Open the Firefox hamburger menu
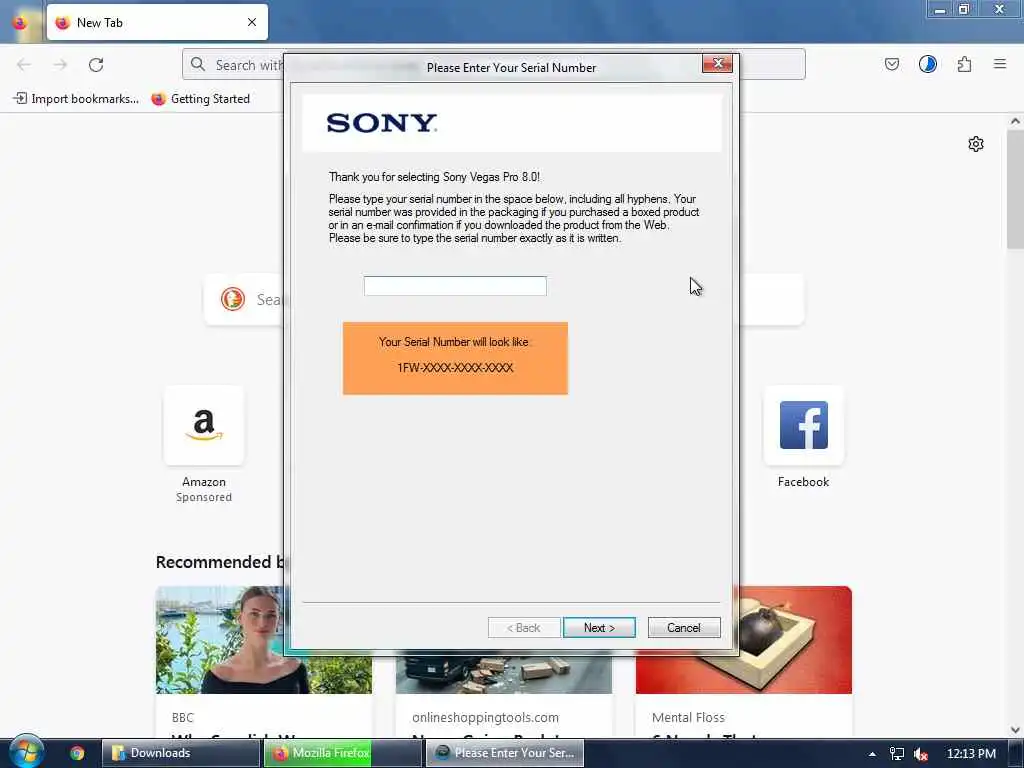 pos(1000,64)
